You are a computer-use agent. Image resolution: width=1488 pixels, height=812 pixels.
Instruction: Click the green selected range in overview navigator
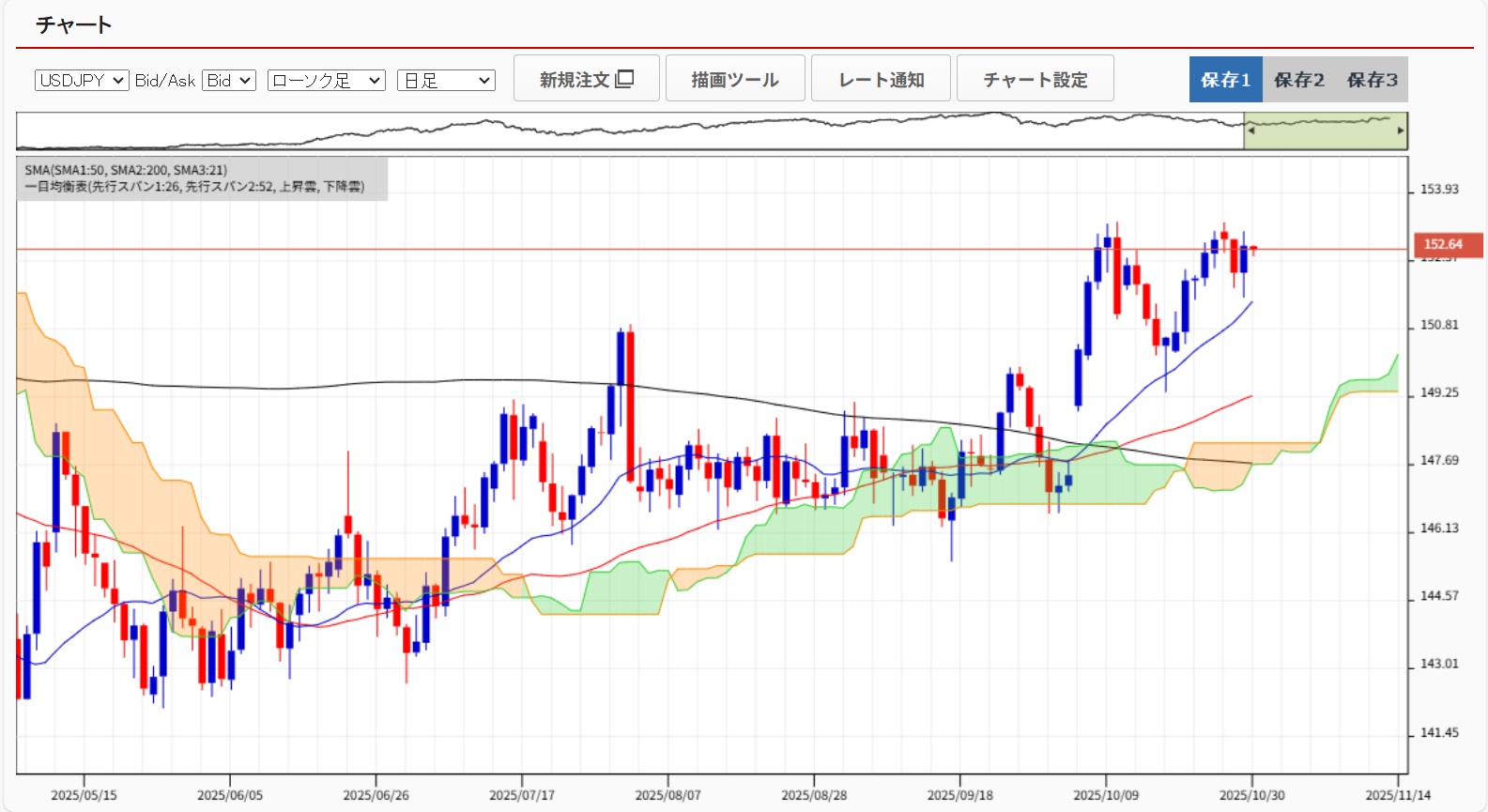click(x=1324, y=130)
